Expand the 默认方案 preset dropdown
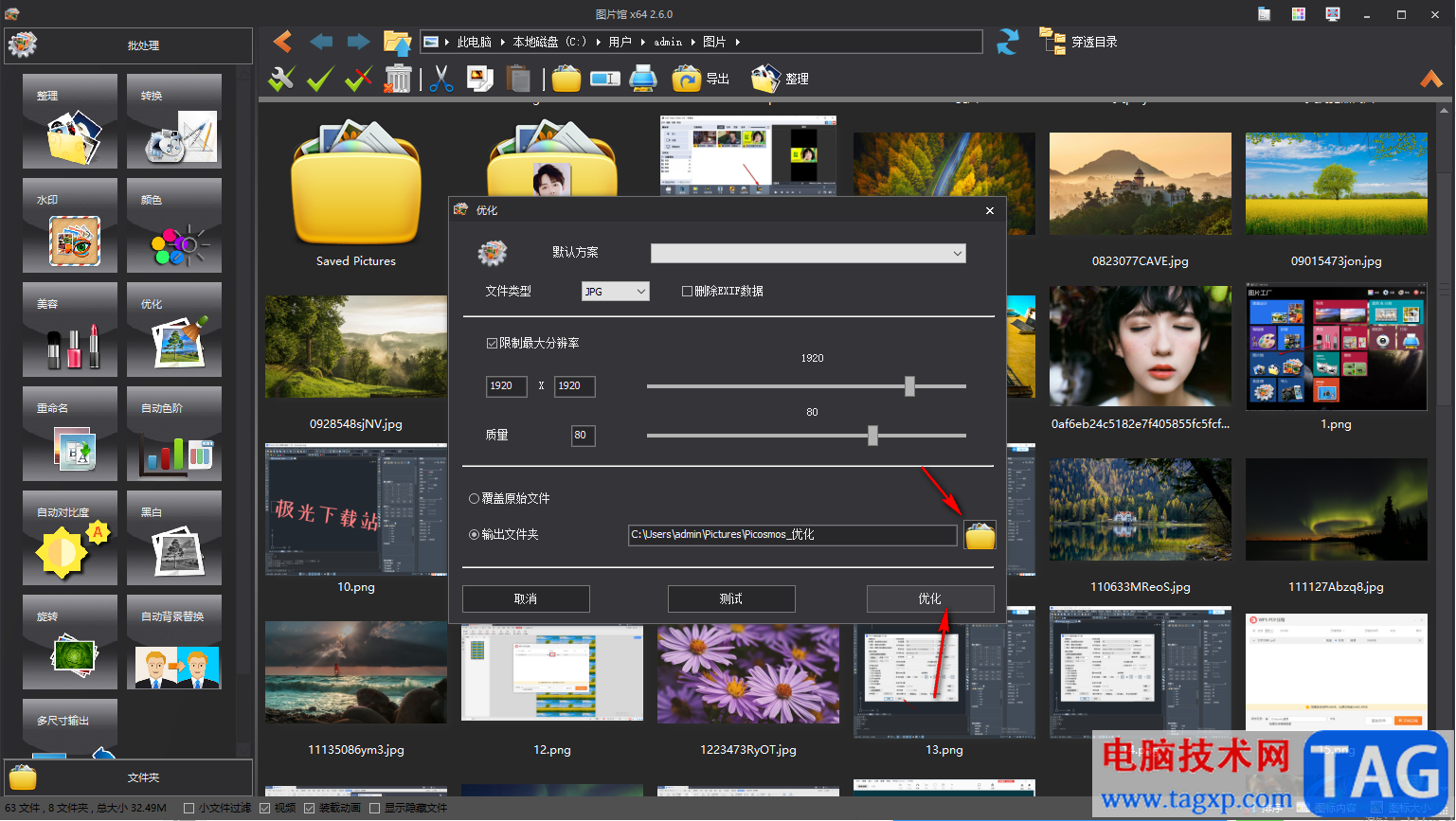1456x821 pixels. click(808, 254)
